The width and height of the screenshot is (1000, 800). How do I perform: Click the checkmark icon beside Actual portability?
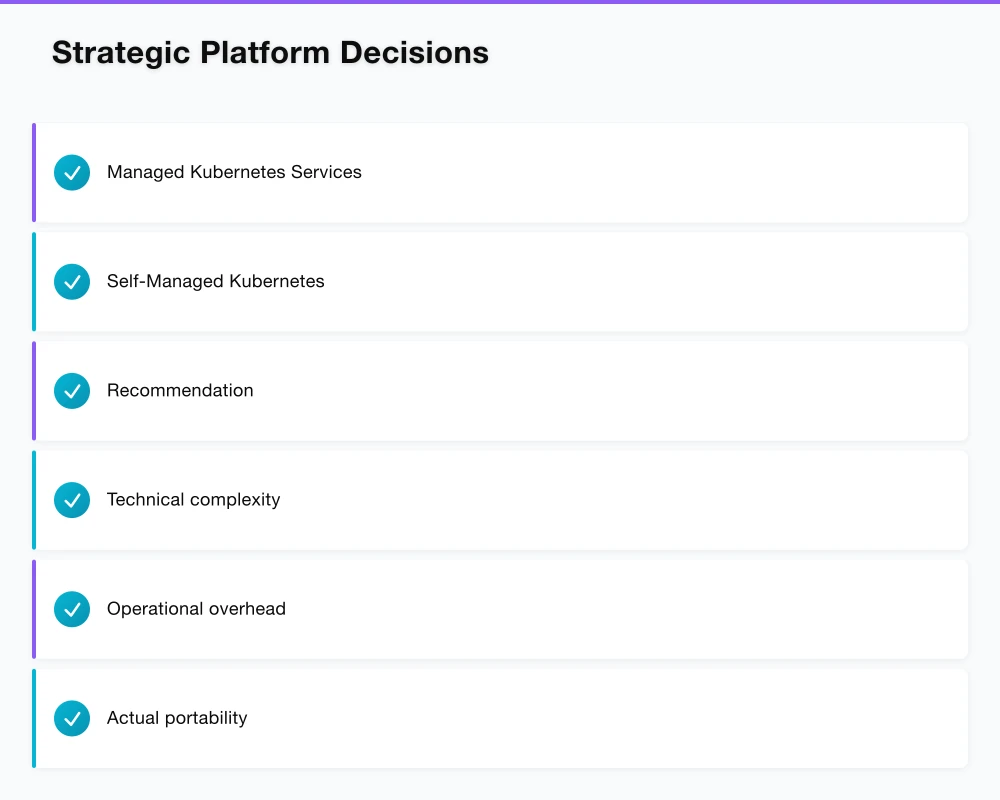[72, 718]
